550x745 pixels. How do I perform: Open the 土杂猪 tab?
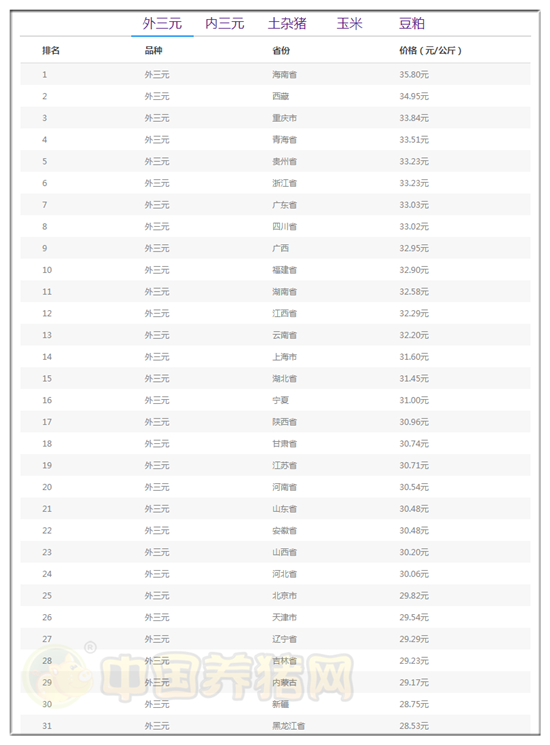pos(287,23)
